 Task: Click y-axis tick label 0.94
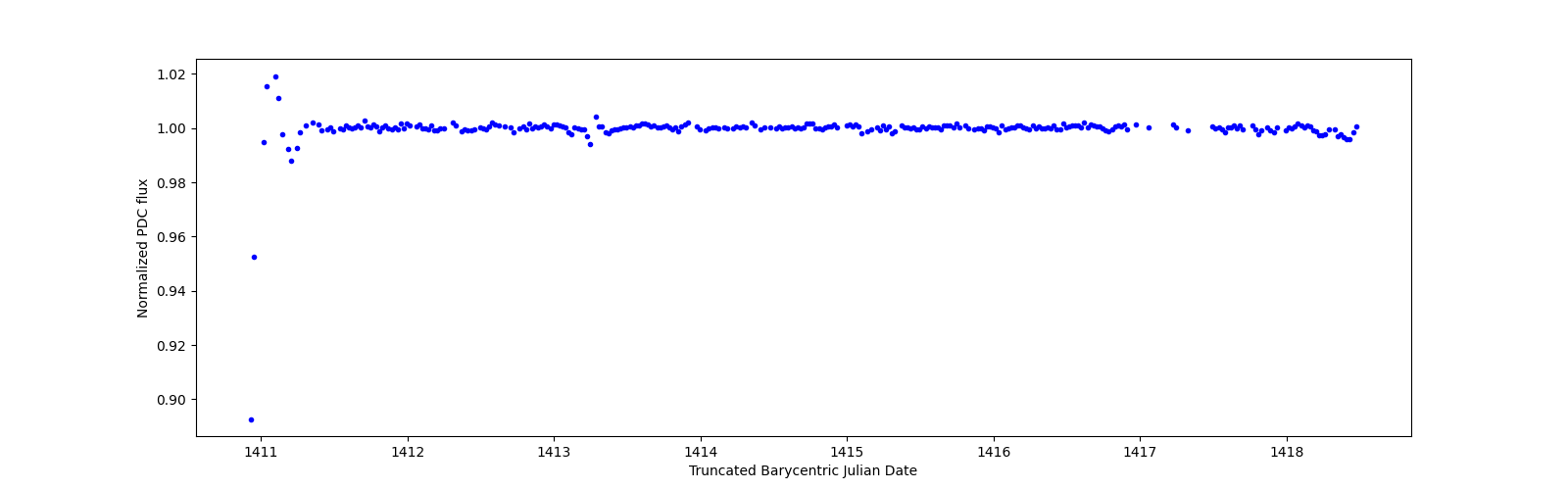click(172, 291)
